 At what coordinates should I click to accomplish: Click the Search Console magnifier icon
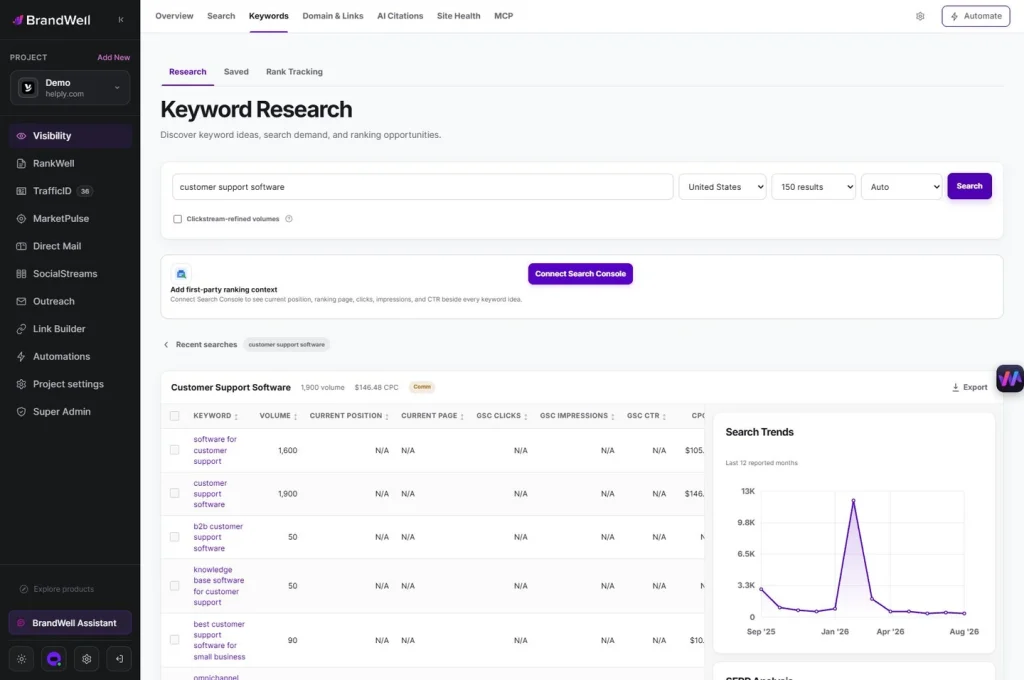click(x=181, y=274)
